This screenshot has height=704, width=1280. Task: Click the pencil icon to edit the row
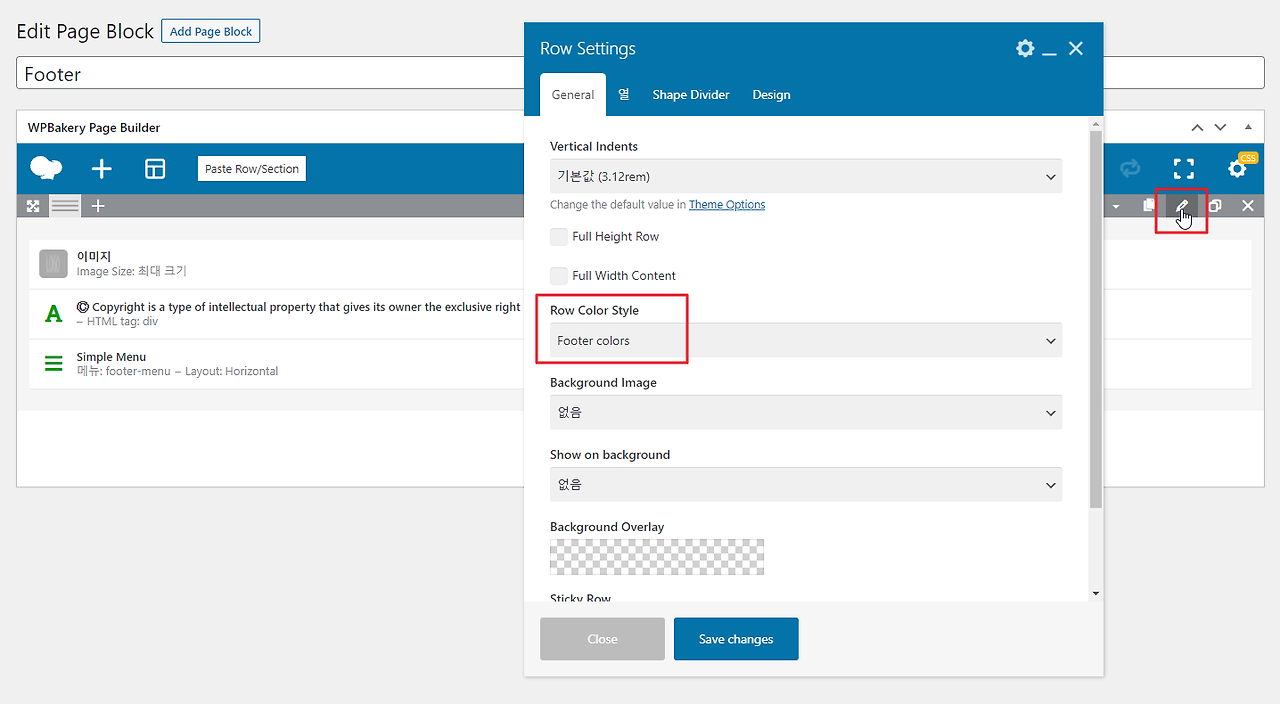tap(1182, 206)
